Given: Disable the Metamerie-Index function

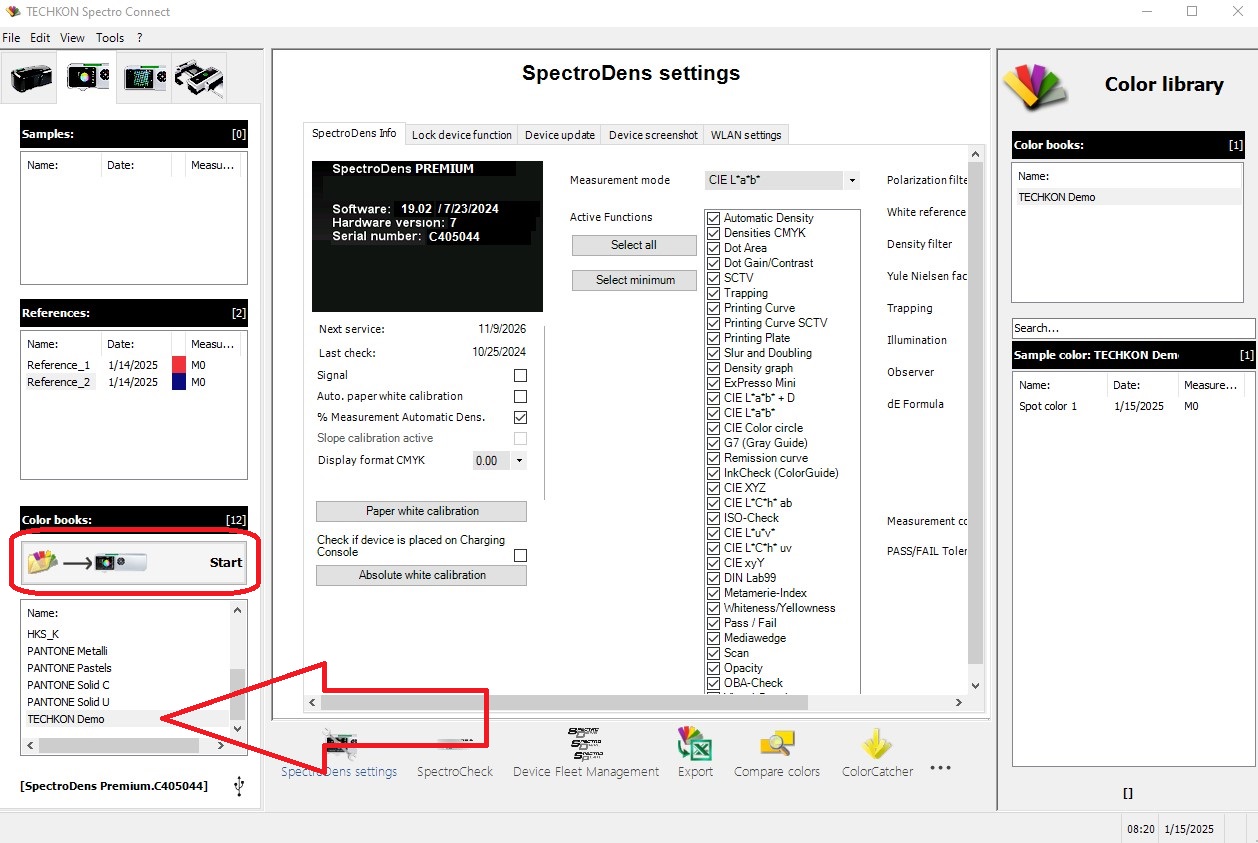Looking at the screenshot, I should point(713,593).
